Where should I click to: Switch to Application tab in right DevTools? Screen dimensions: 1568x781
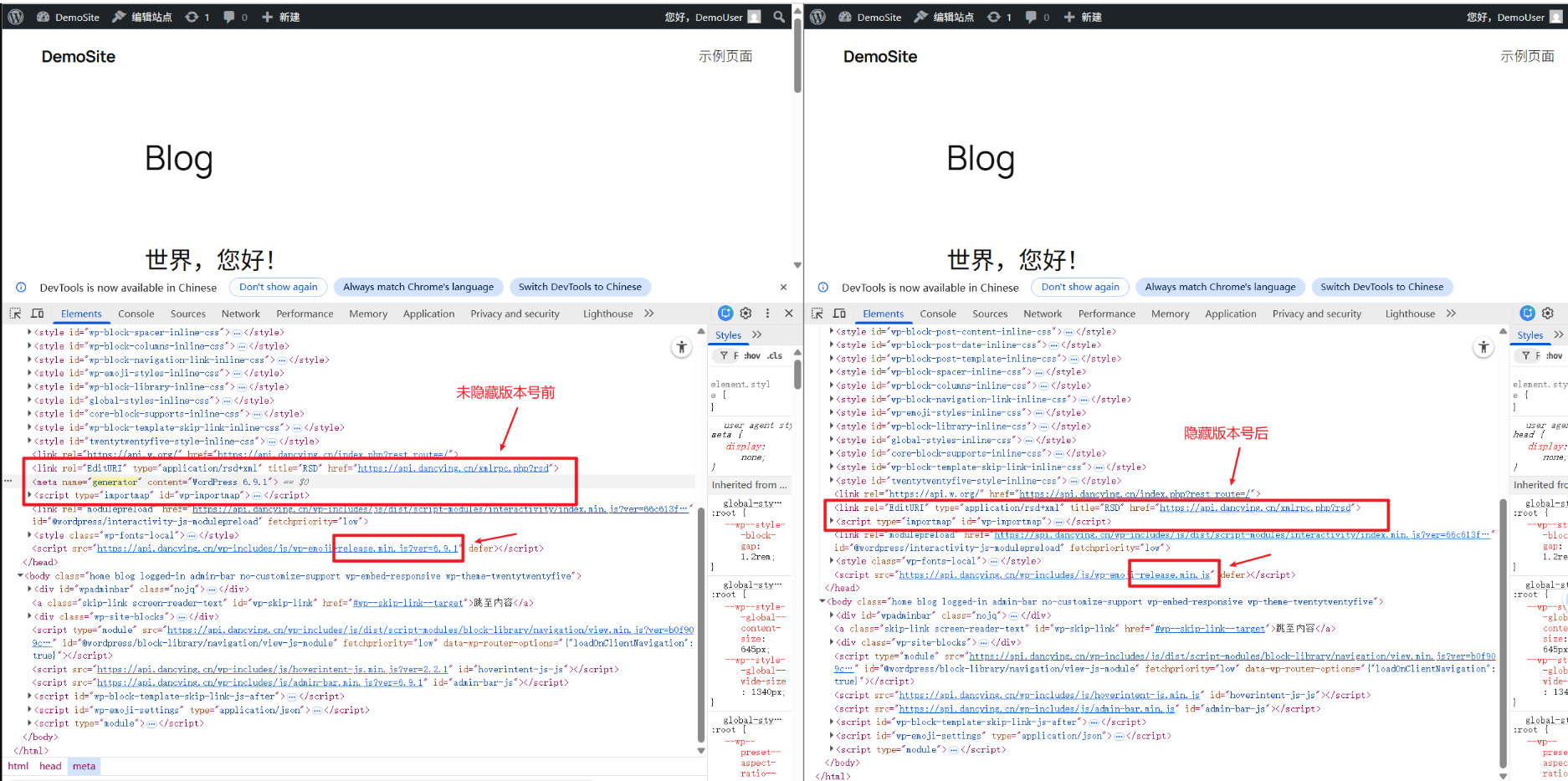[1231, 314]
